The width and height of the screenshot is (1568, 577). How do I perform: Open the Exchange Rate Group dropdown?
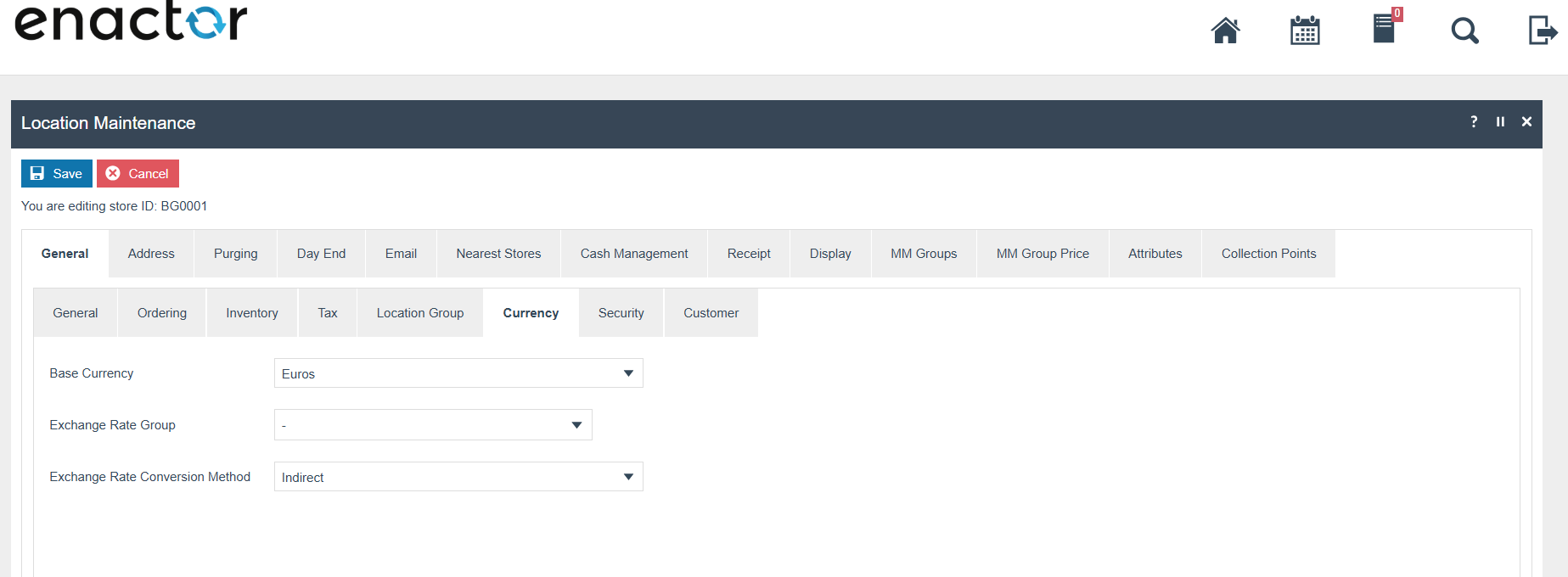coord(433,425)
